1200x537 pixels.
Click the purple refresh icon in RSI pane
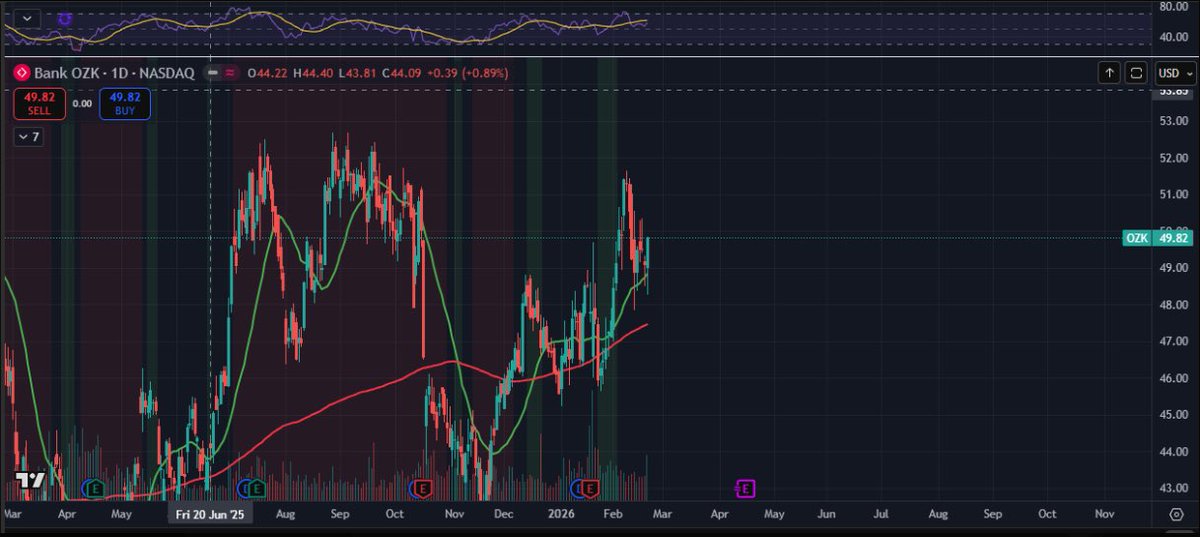pyautogui.click(x=65, y=18)
